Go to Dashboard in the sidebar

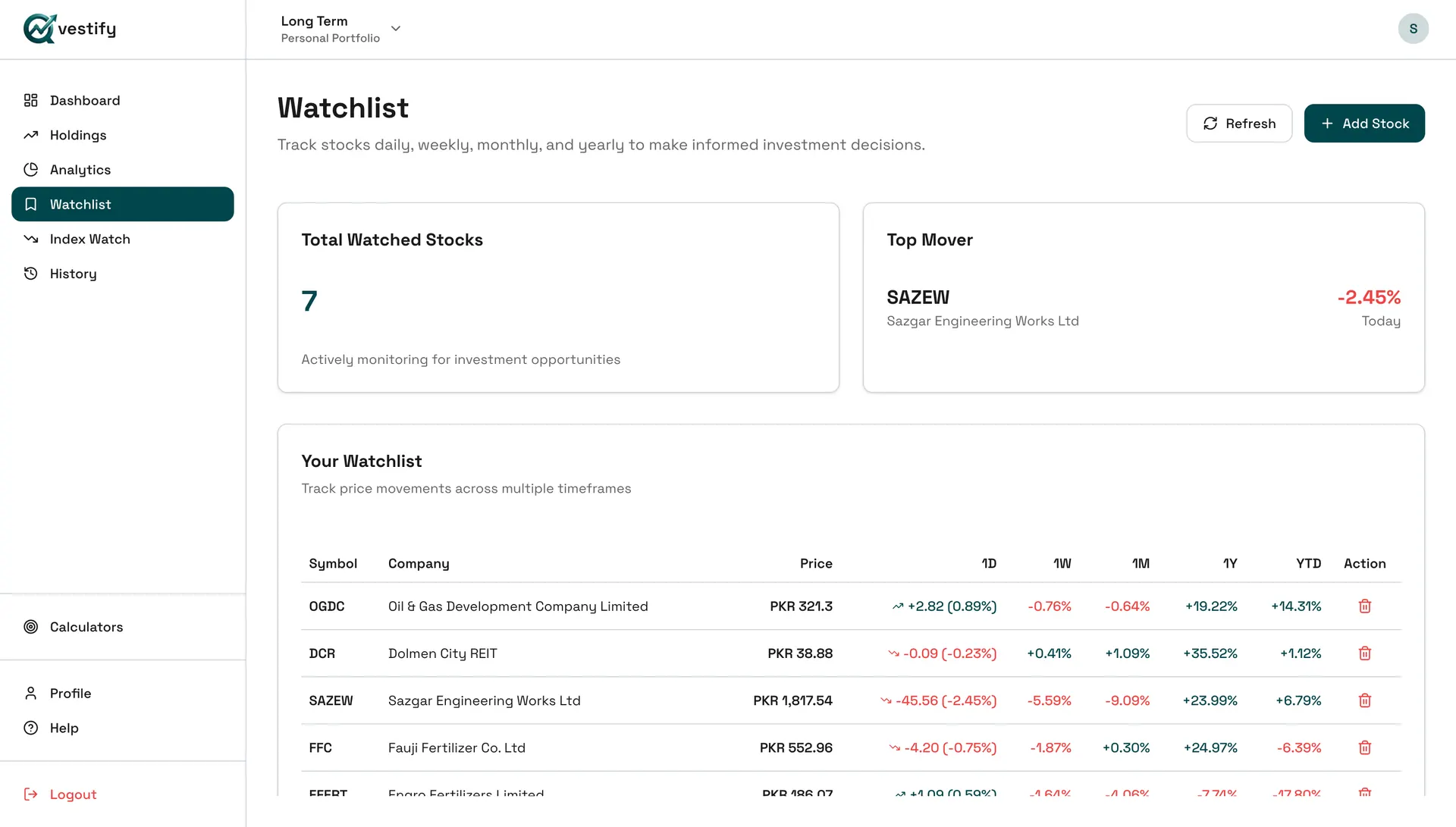[x=123, y=101]
